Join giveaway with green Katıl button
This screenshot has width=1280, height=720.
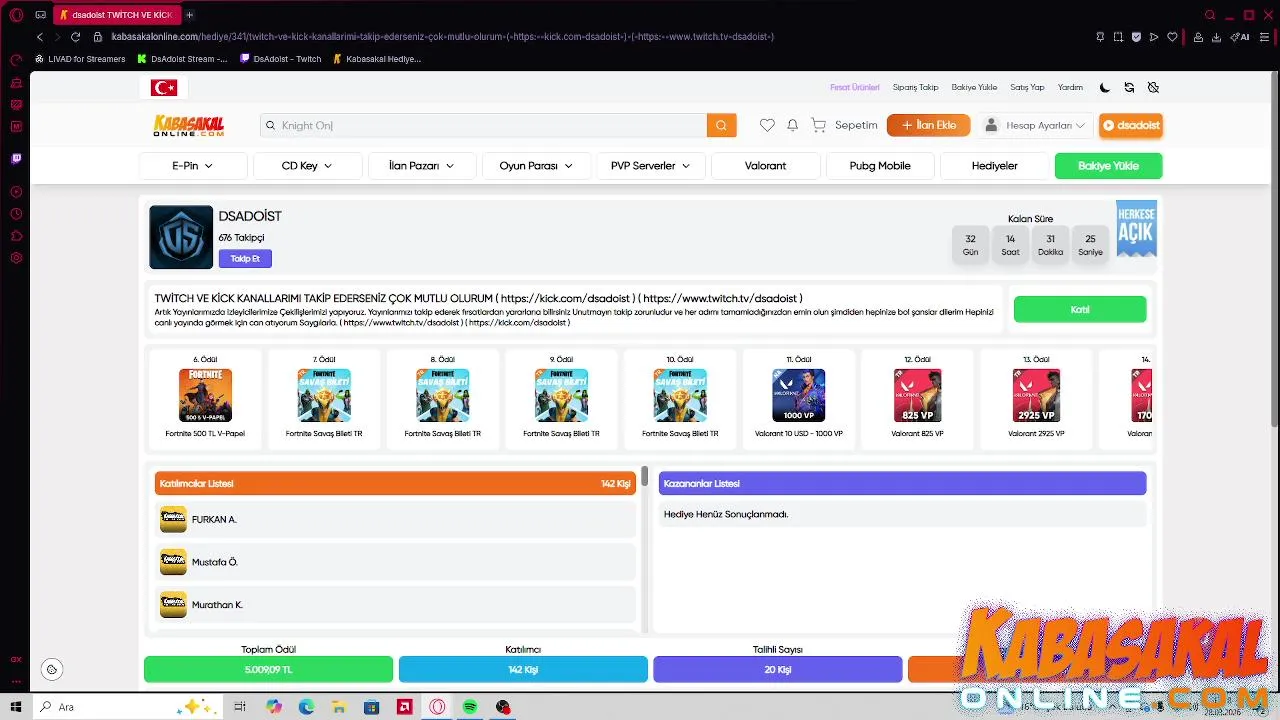pos(1080,309)
